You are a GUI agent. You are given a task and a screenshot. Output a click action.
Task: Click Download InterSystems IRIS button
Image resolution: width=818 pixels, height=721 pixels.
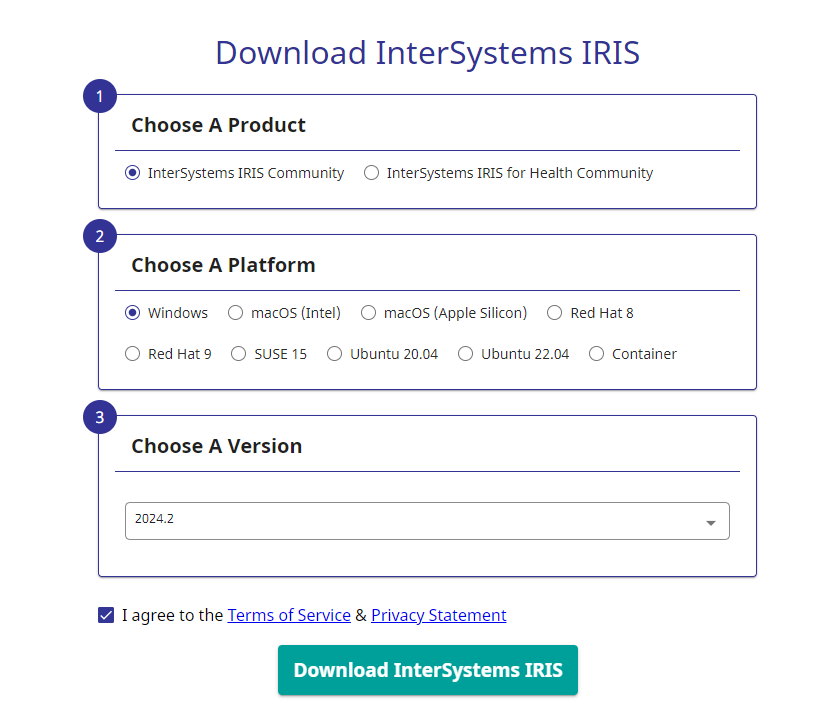(428, 670)
